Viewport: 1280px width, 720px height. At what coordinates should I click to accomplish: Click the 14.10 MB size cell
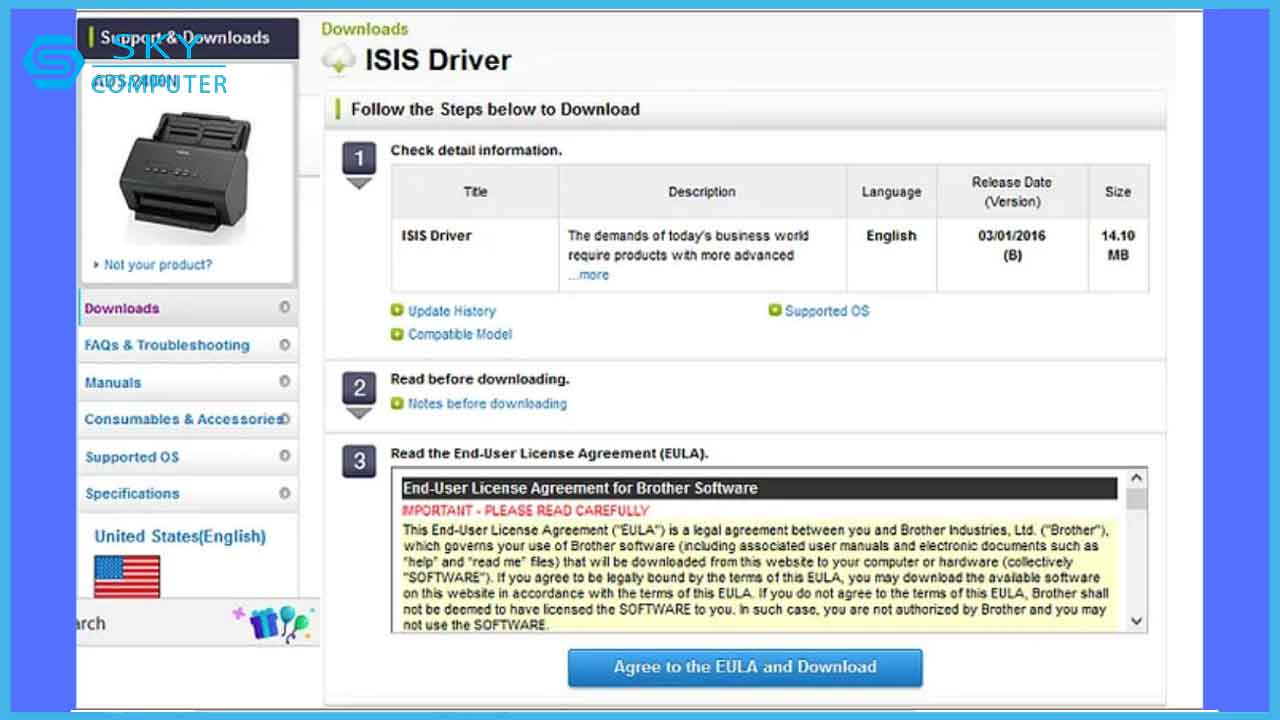(1118, 255)
